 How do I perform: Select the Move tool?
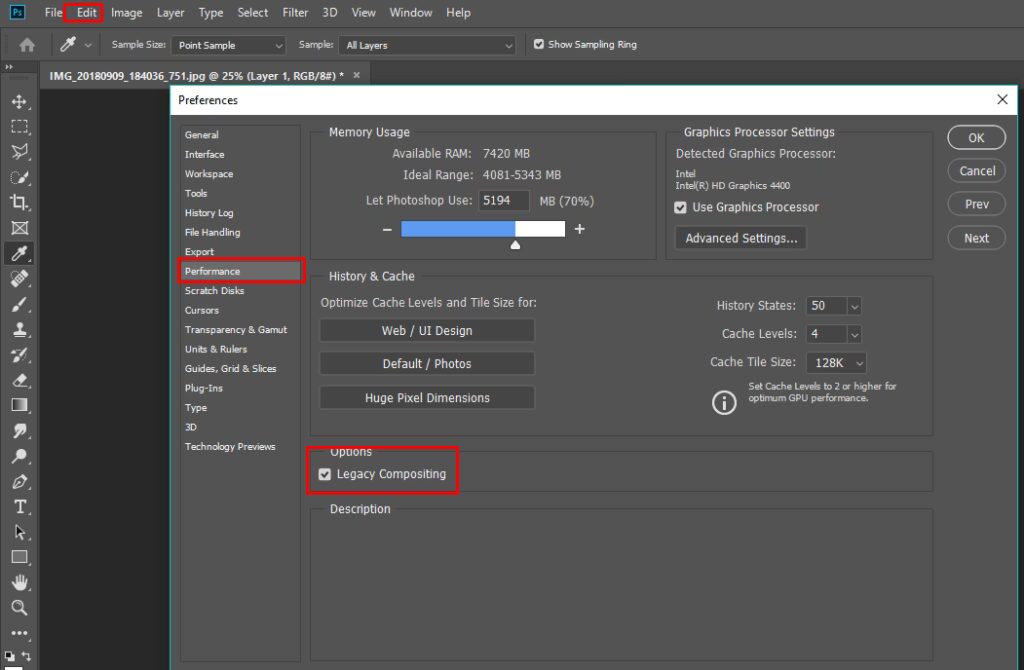coord(19,101)
